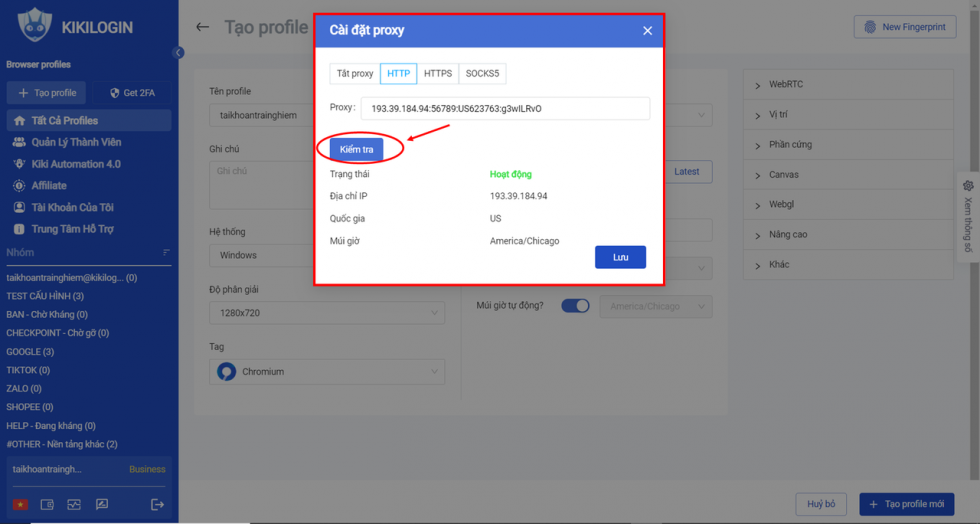Select group TEST CẤU HÌNH (3)

(x=45, y=296)
